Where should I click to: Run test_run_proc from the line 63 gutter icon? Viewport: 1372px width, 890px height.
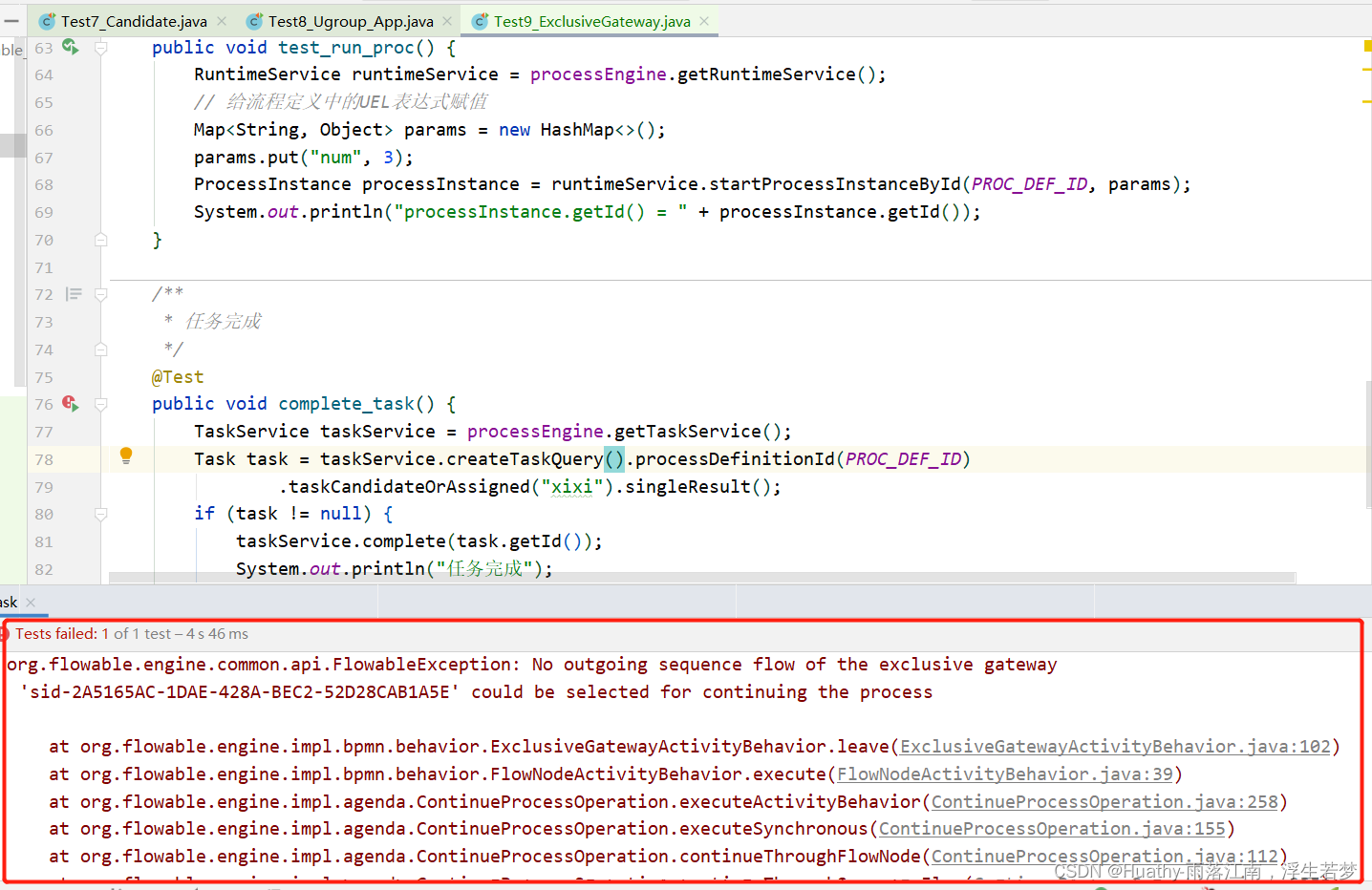click(x=71, y=47)
